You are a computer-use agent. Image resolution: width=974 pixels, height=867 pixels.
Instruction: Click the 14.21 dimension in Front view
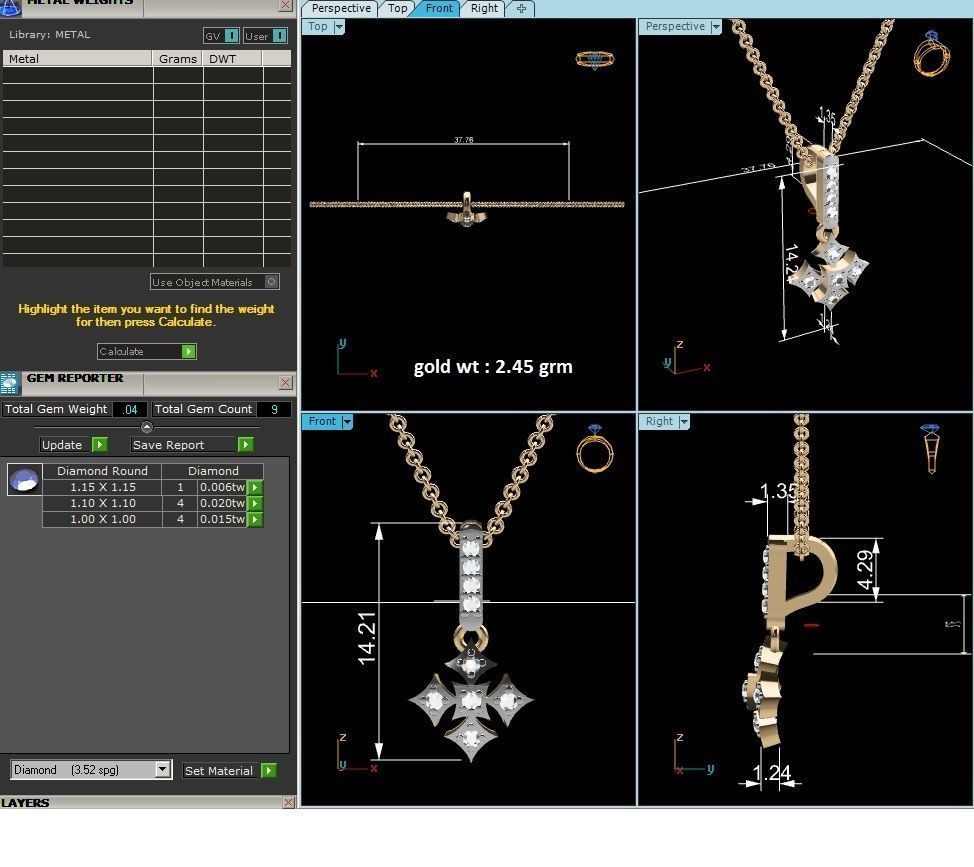coord(366,638)
